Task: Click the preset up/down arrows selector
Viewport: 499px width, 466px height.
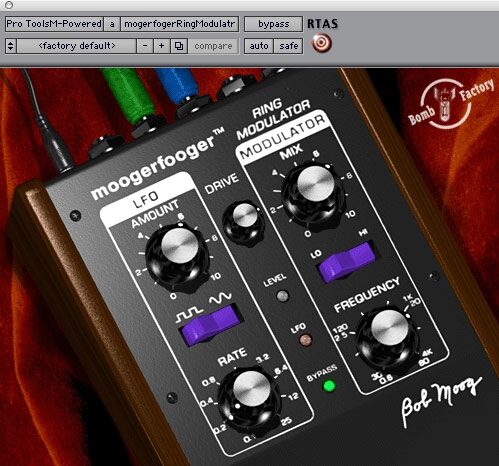Action: [11, 46]
